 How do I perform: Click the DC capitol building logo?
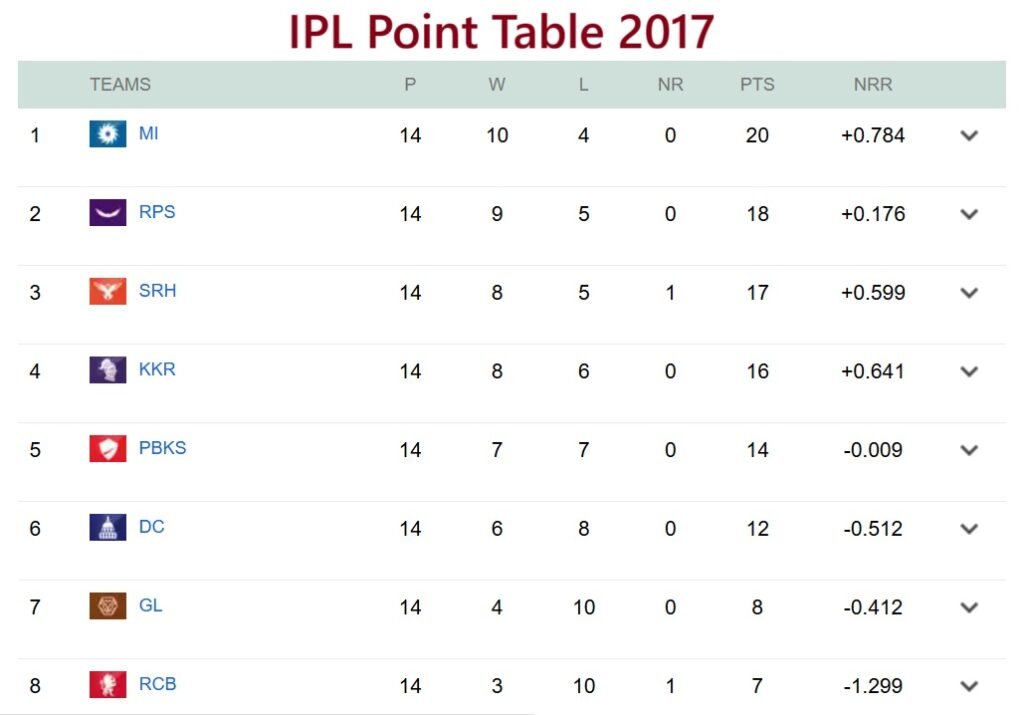pyautogui.click(x=108, y=526)
